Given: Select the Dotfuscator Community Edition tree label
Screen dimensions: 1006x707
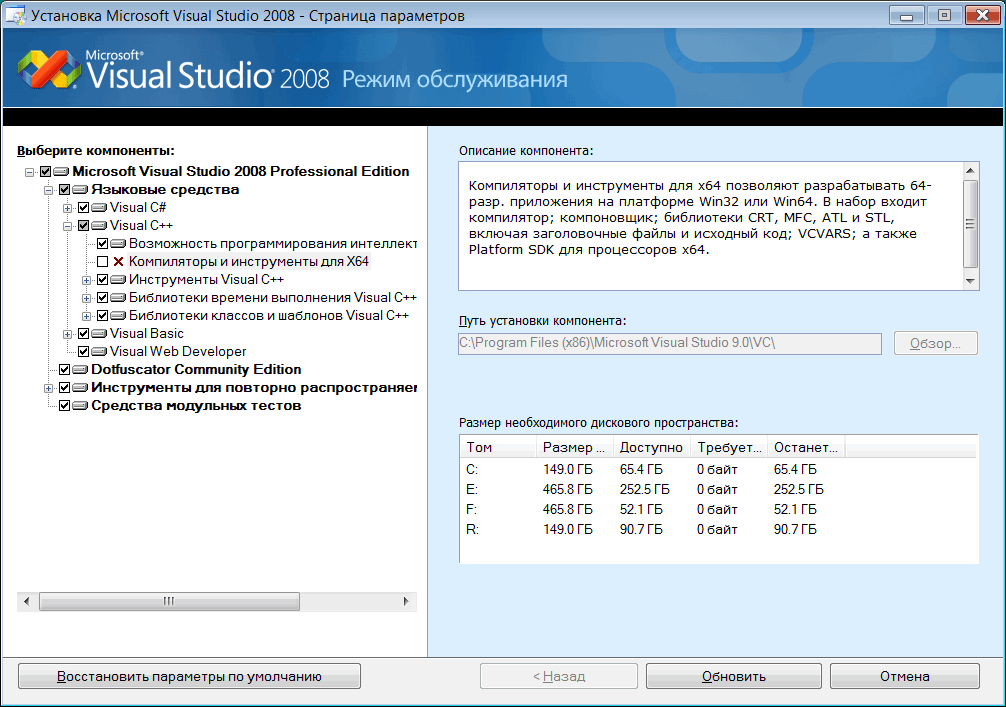Looking at the screenshot, I should pos(196,370).
